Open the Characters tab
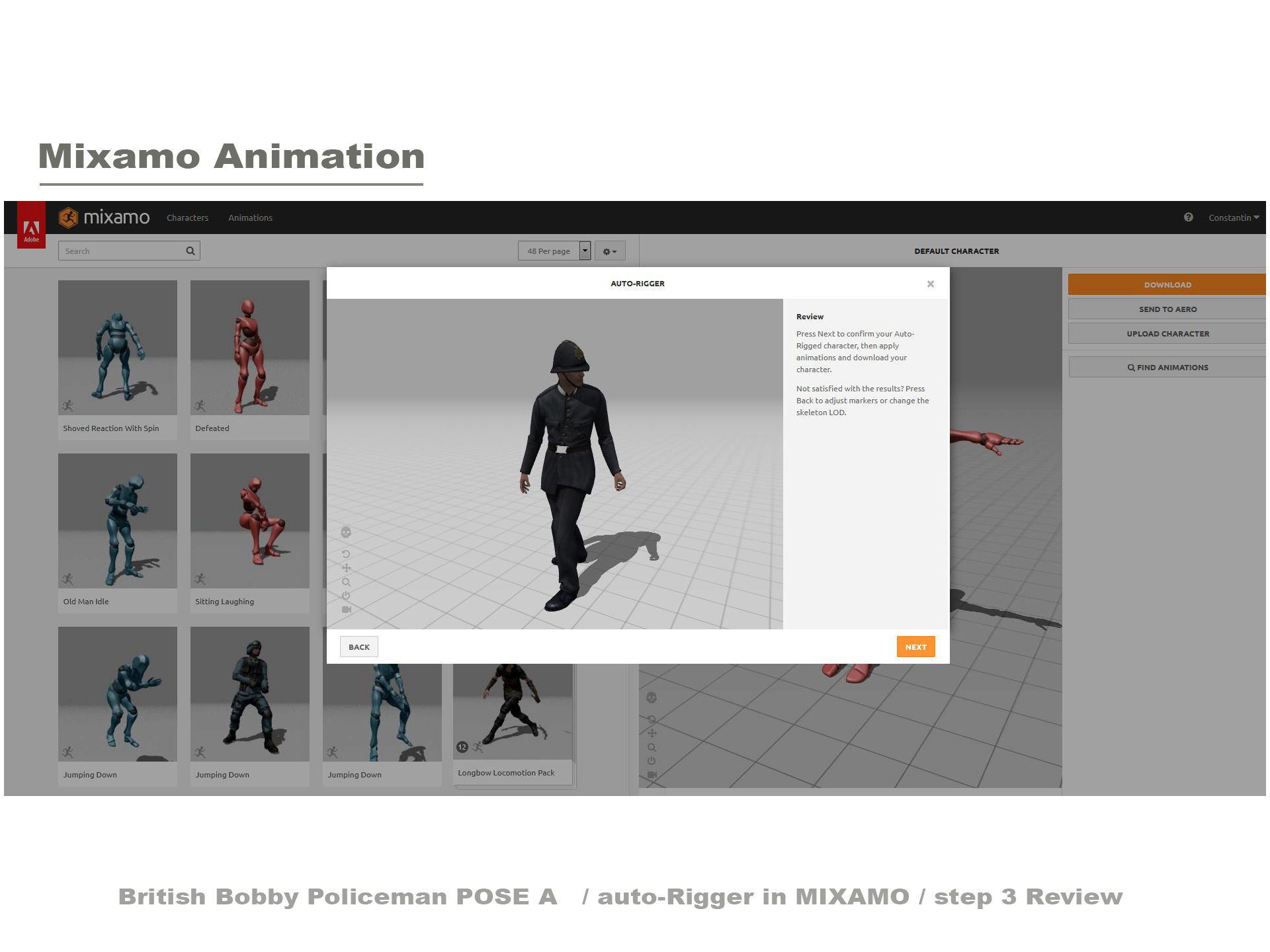Image resolution: width=1270 pixels, height=952 pixels. pyautogui.click(x=187, y=218)
